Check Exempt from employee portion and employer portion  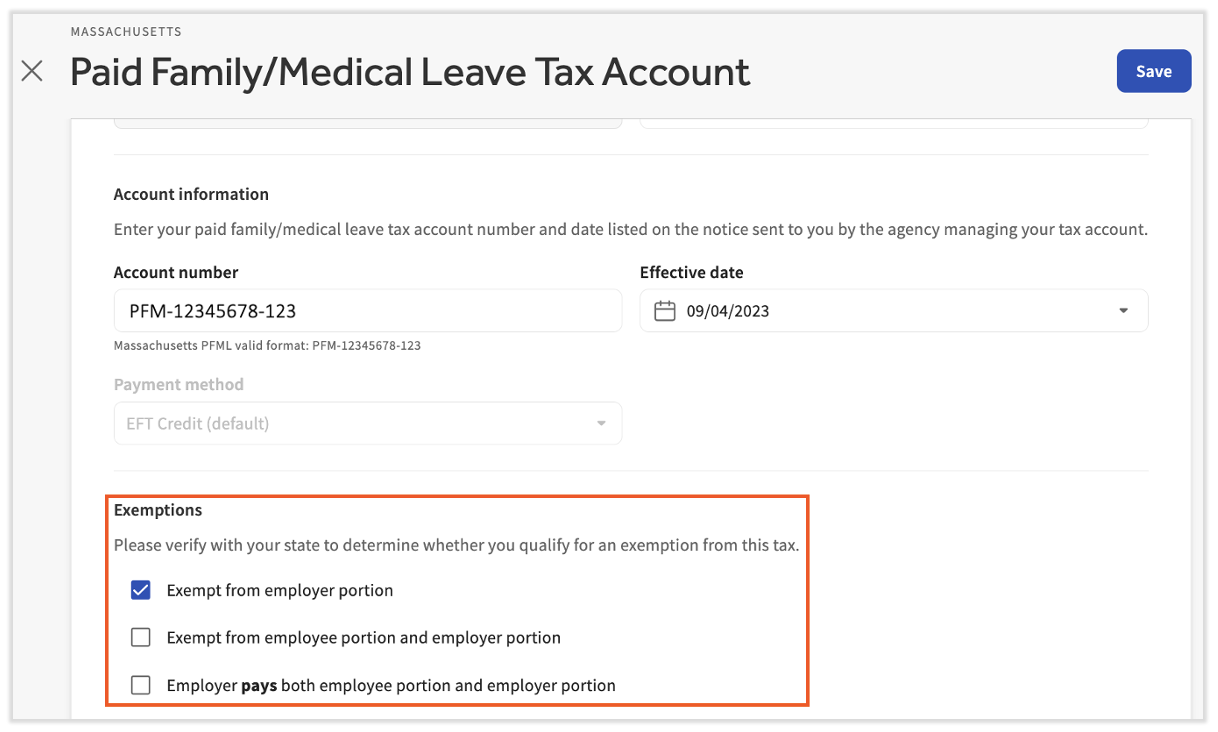141,637
